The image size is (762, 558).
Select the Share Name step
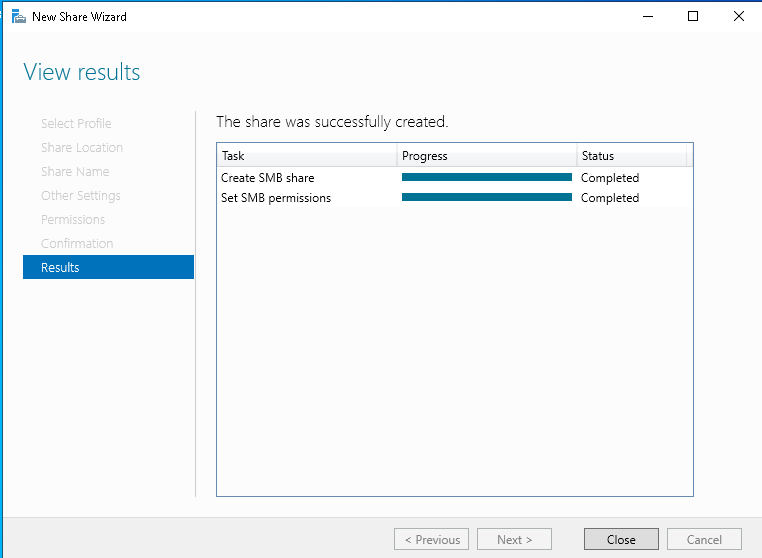coord(75,172)
